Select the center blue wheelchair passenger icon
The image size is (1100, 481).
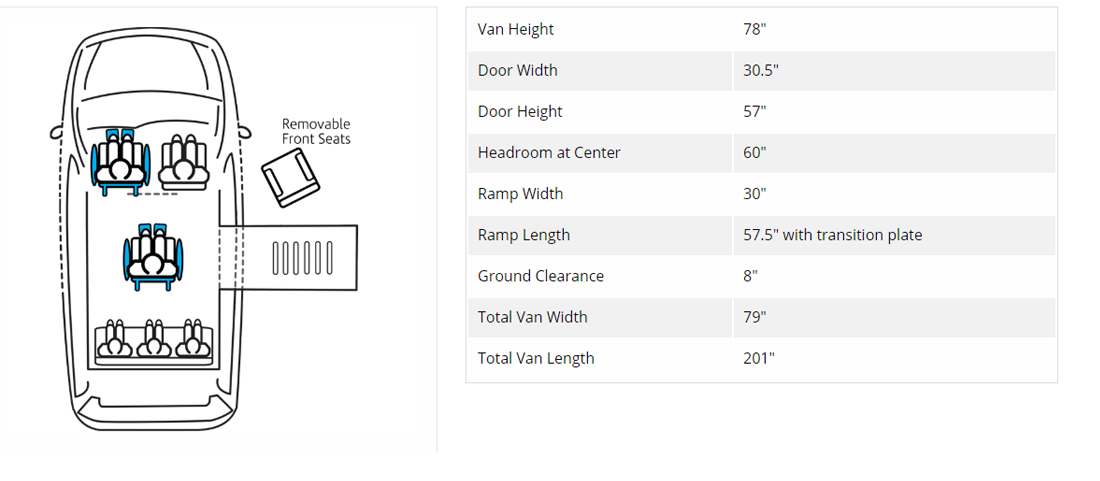pos(153,257)
